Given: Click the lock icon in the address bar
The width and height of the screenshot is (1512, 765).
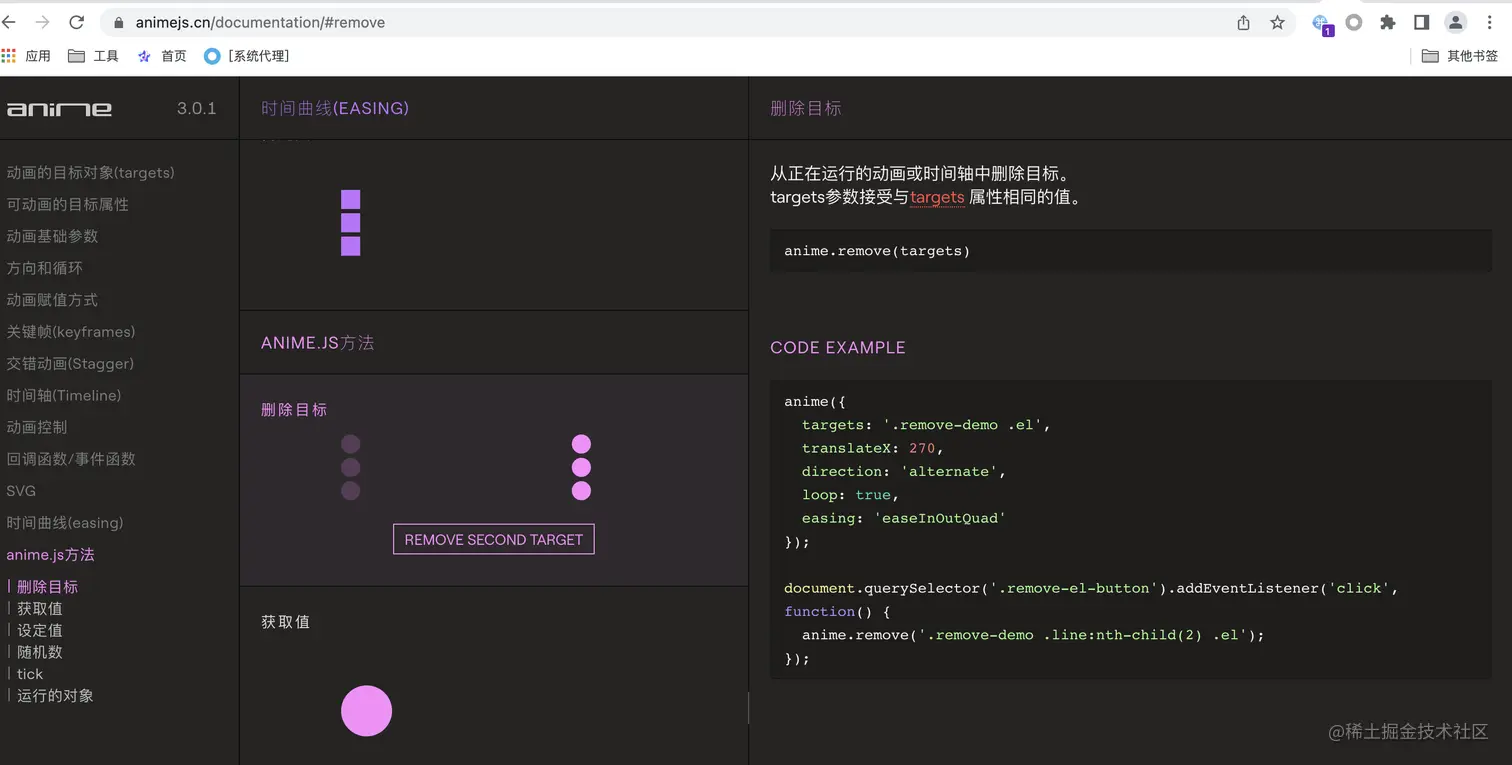Looking at the screenshot, I should (119, 22).
